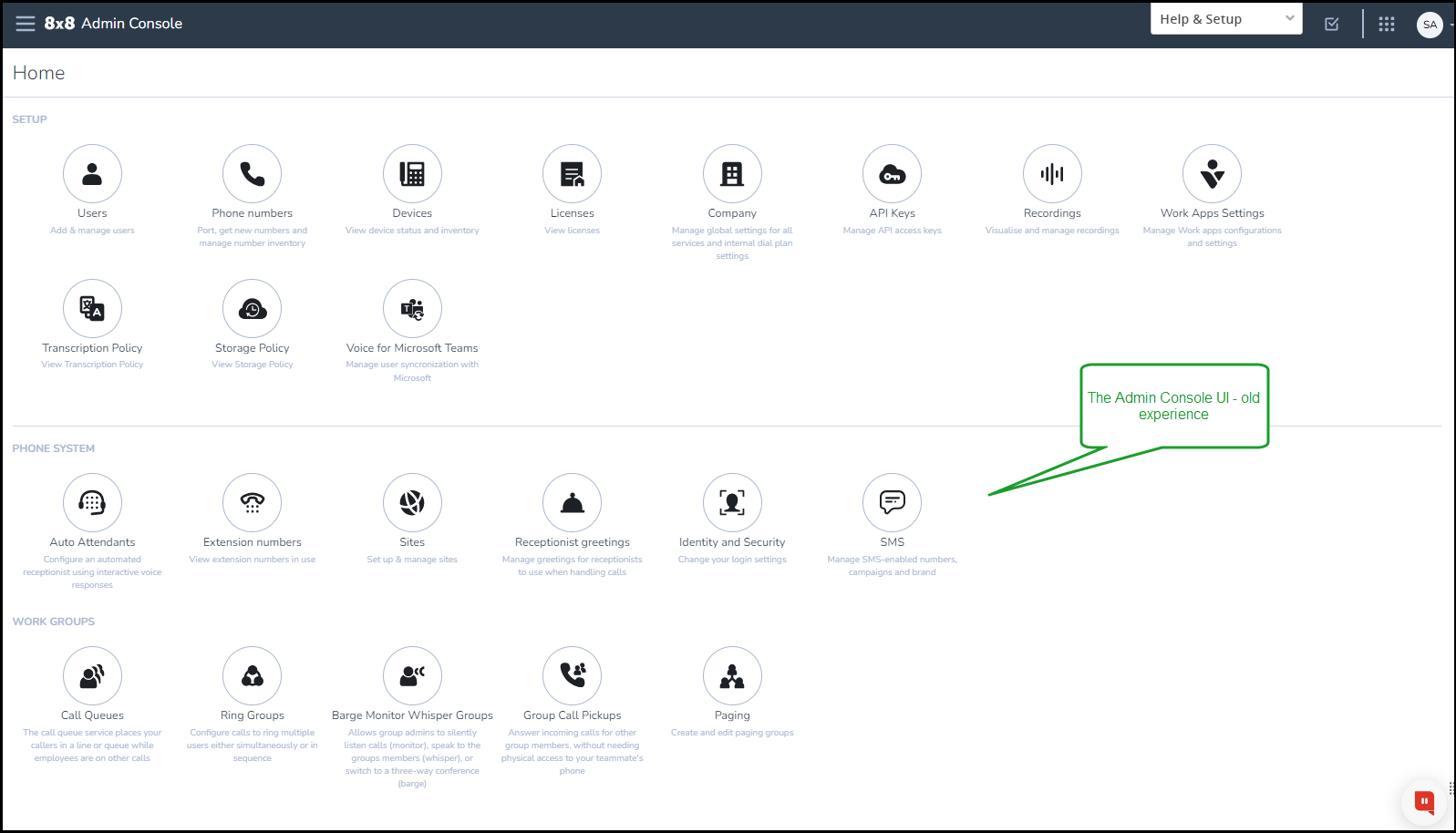Open the Call Queues icon
Image resolution: width=1456 pixels, height=833 pixels.
click(92, 675)
